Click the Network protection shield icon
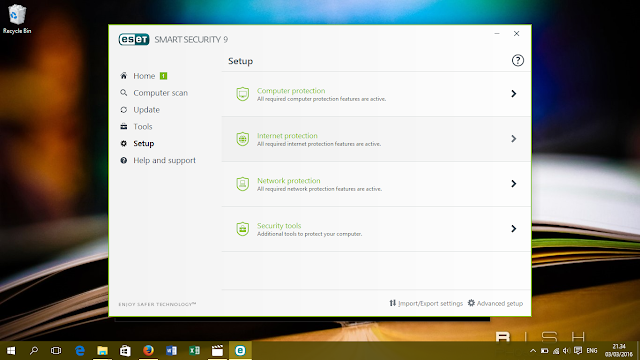The height and width of the screenshot is (360, 640). point(242,184)
